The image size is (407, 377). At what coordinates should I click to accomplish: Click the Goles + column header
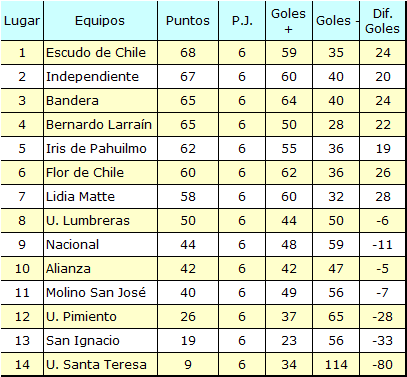click(289, 21)
